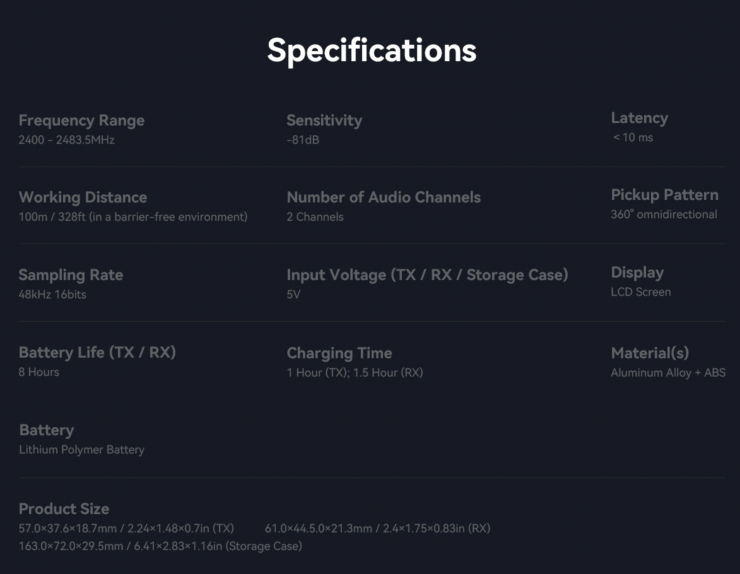Select the 100m / 328ft distance text
The height and width of the screenshot is (574, 740).
pos(133,217)
